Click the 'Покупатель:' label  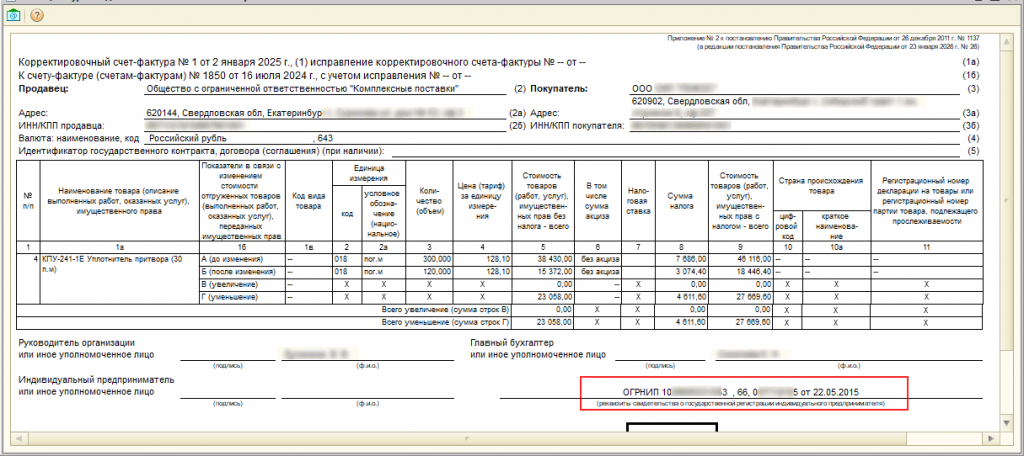tap(559, 88)
